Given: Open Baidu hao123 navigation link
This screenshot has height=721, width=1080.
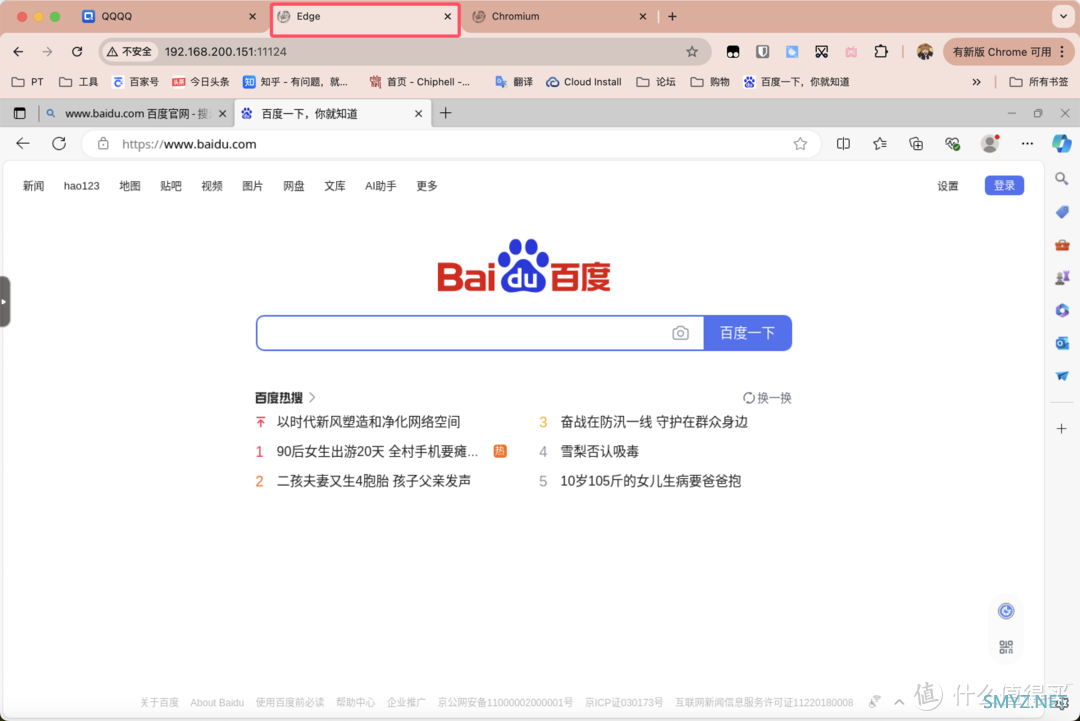Looking at the screenshot, I should tap(81, 186).
